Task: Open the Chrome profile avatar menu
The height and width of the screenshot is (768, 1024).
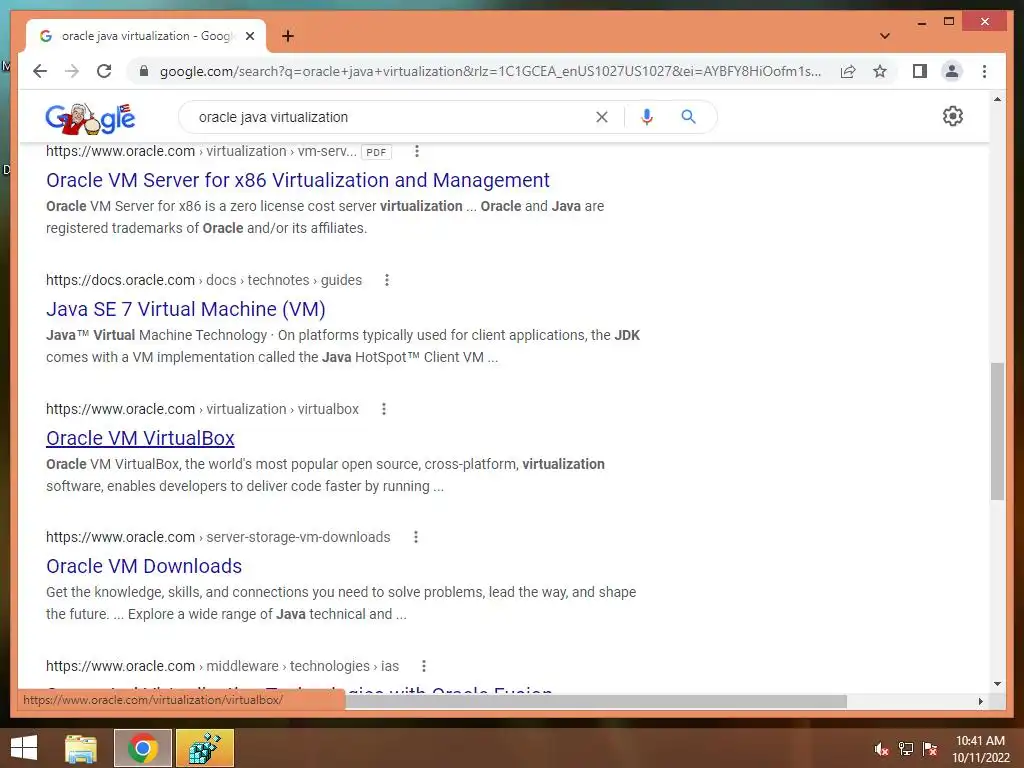Action: point(952,71)
